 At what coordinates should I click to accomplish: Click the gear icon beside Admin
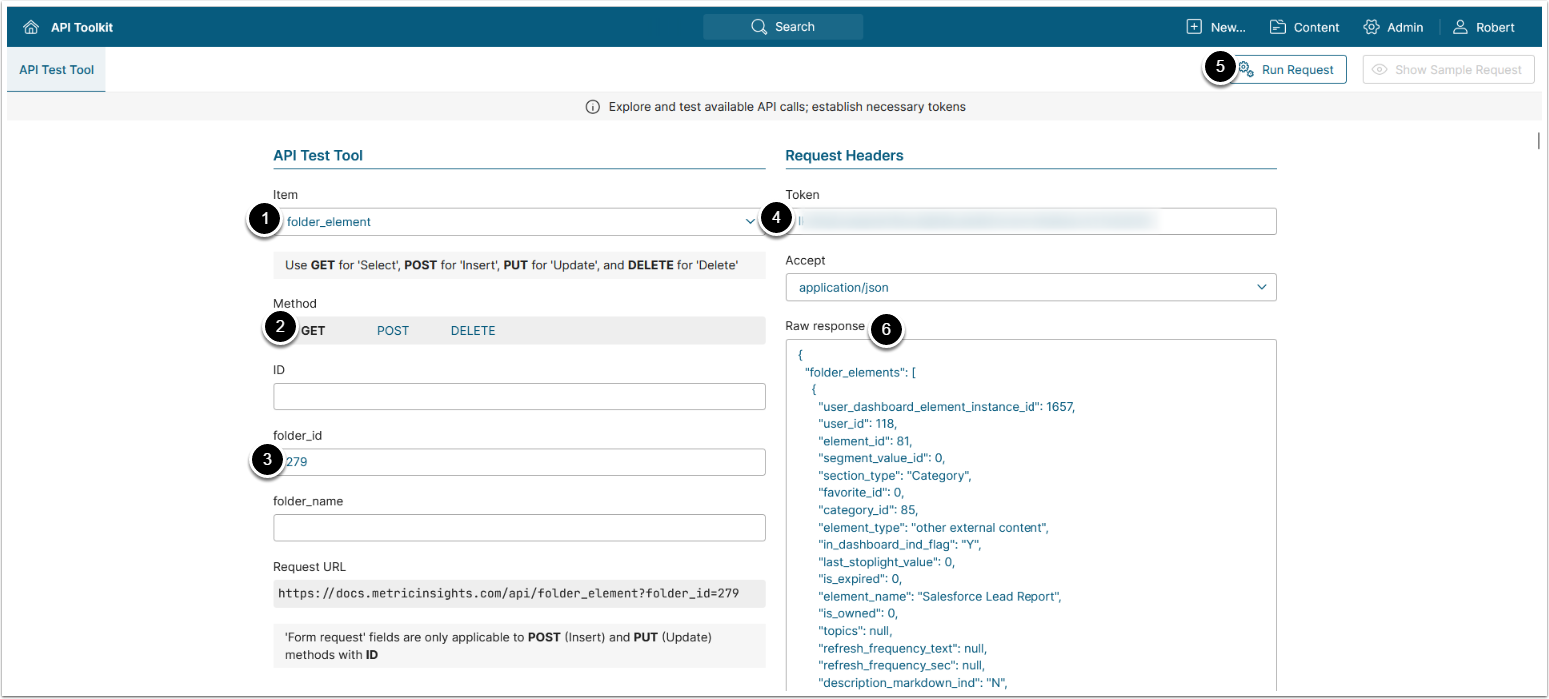click(1371, 27)
